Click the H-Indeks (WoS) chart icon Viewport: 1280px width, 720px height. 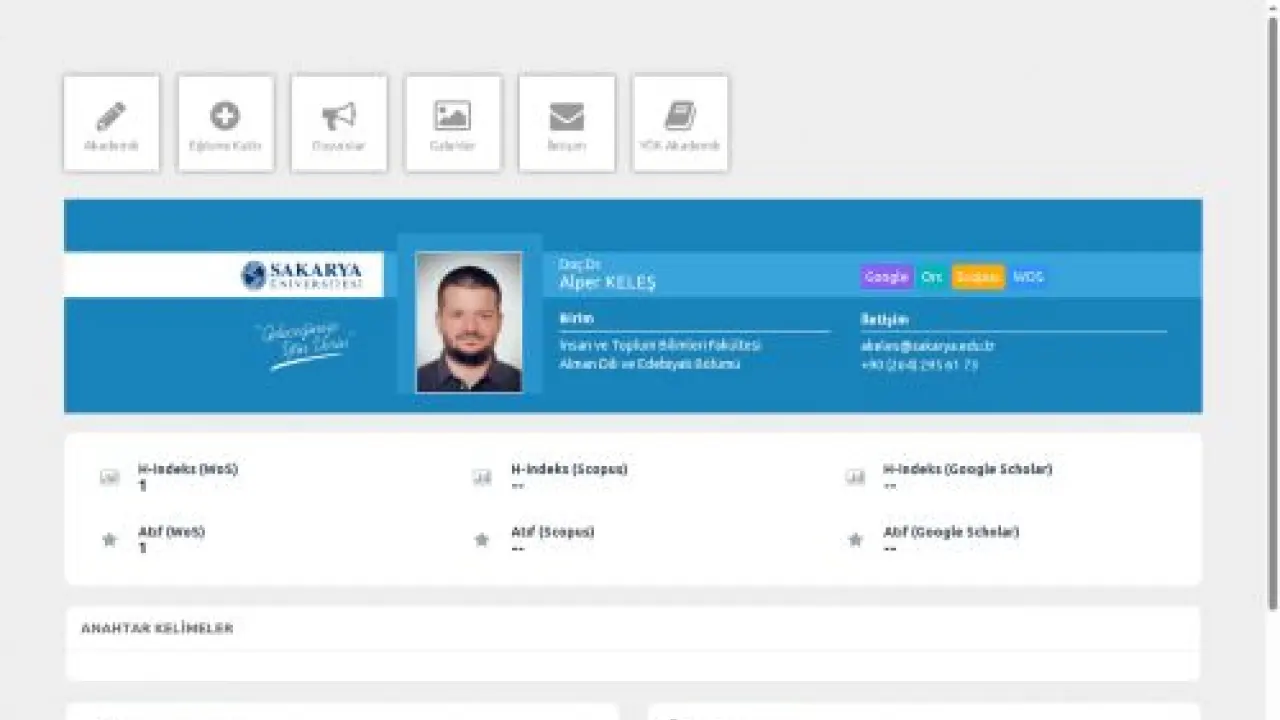click(x=109, y=477)
